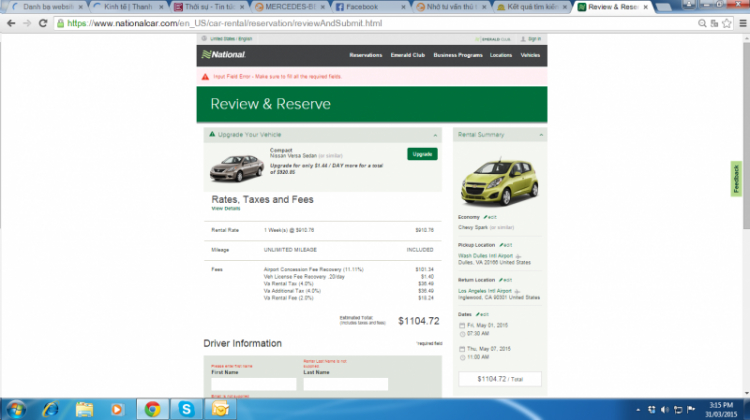Open the zoom magnifier icon in address bar
The image size is (750, 420).
(702, 23)
